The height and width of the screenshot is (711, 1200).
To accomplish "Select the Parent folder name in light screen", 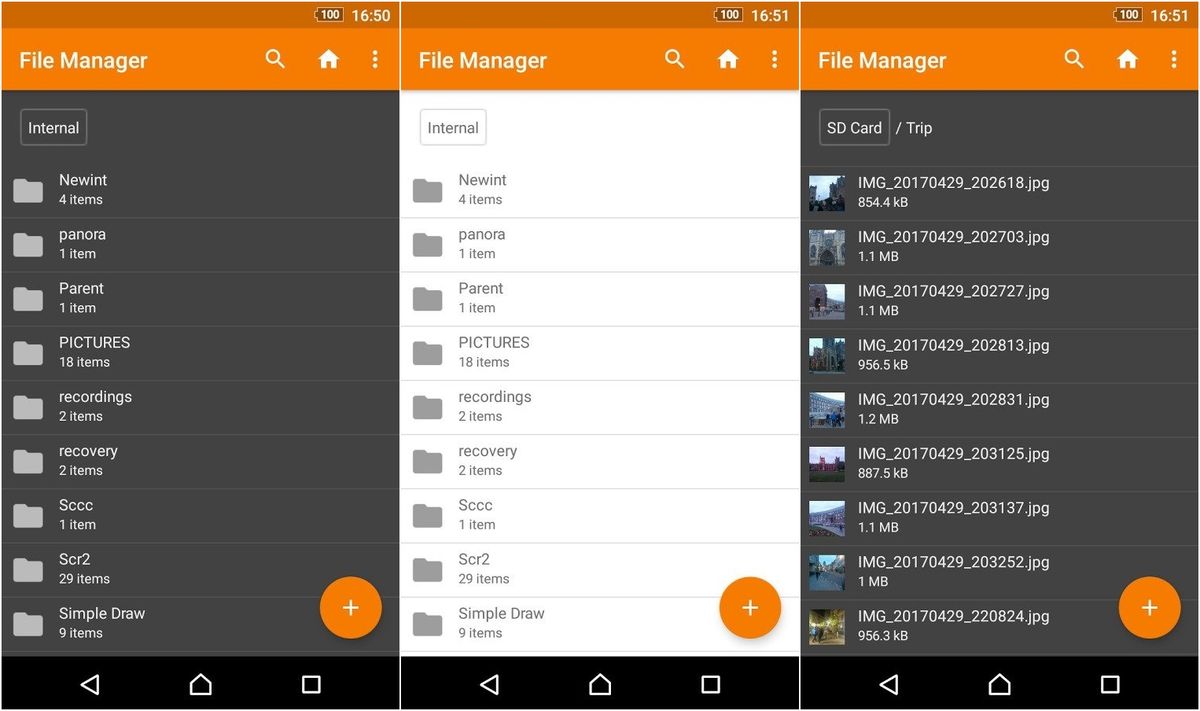I will (481, 288).
